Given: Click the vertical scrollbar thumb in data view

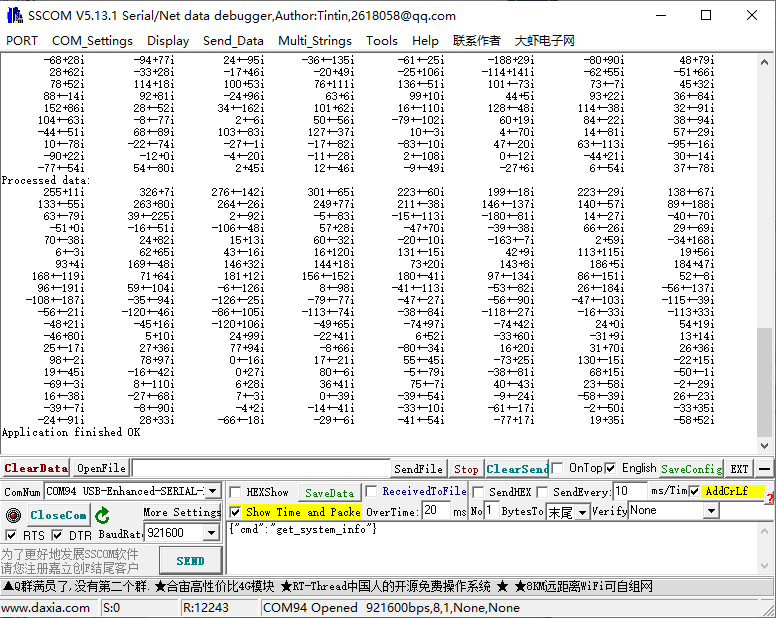Looking at the screenshot, I should pyautogui.click(x=765, y=380).
